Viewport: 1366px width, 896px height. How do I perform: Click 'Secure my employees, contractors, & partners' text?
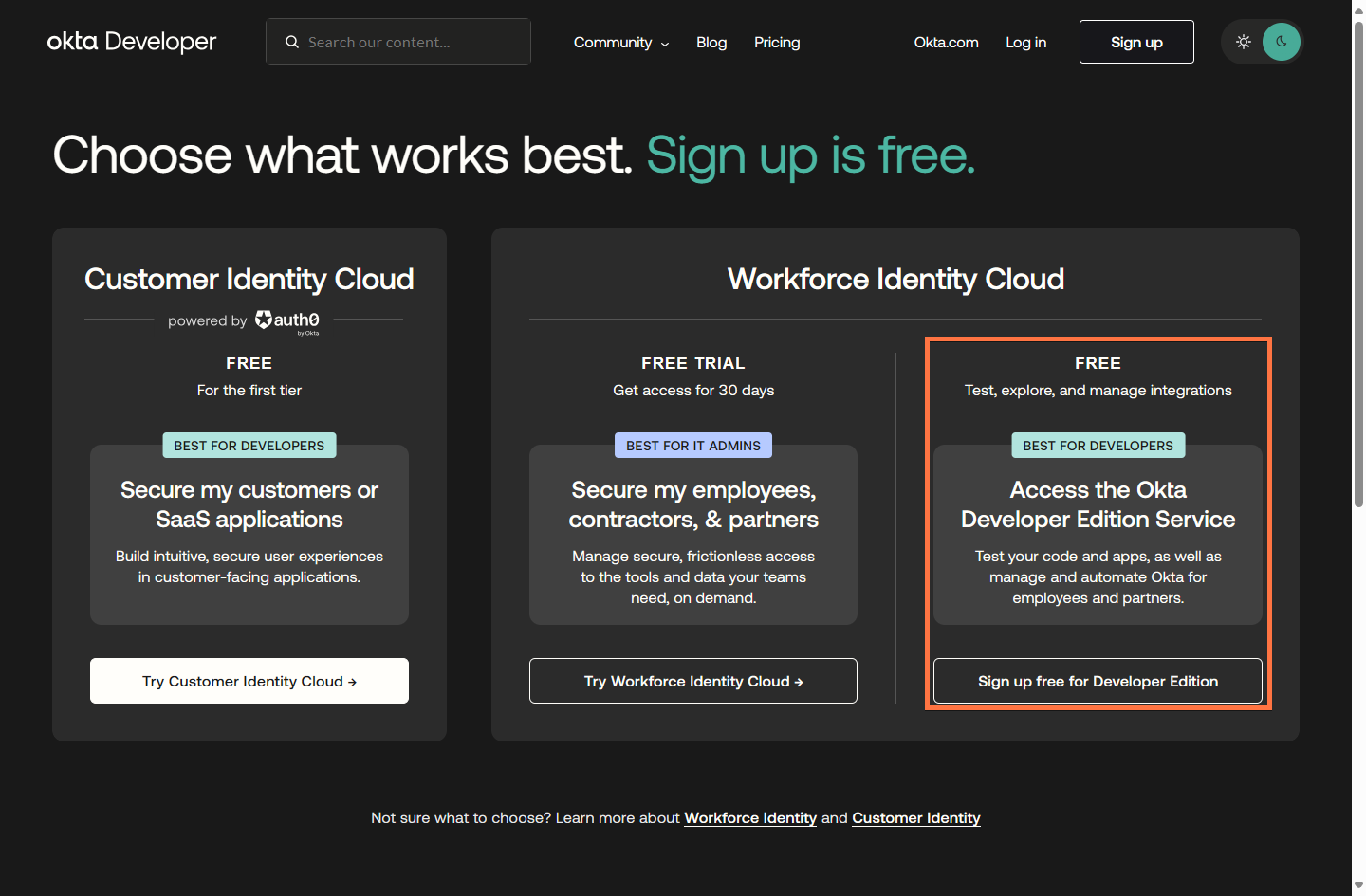point(693,504)
